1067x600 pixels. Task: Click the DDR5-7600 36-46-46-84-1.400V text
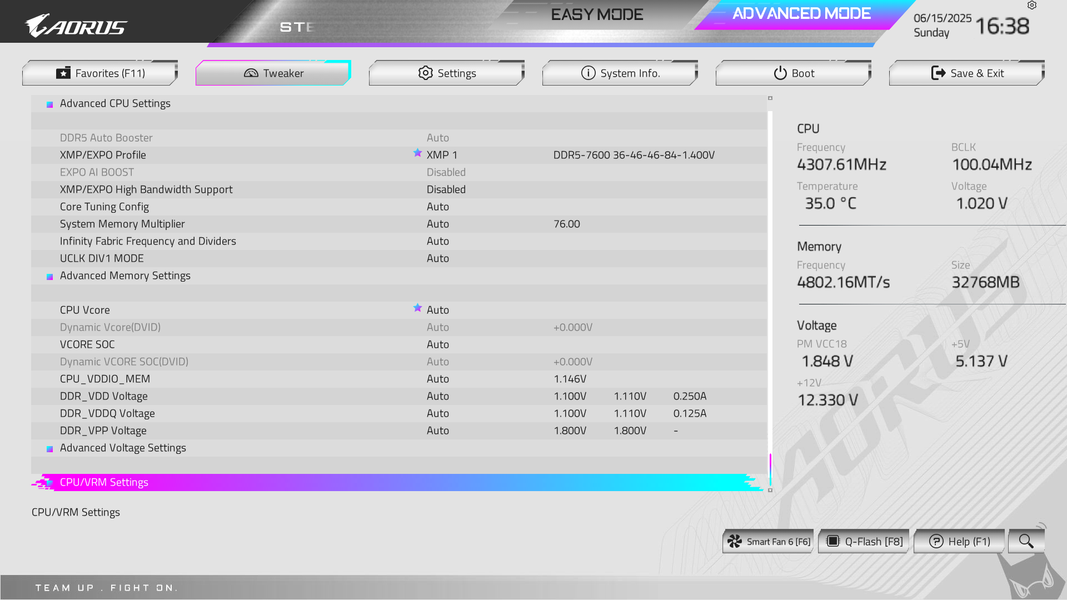point(634,155)
